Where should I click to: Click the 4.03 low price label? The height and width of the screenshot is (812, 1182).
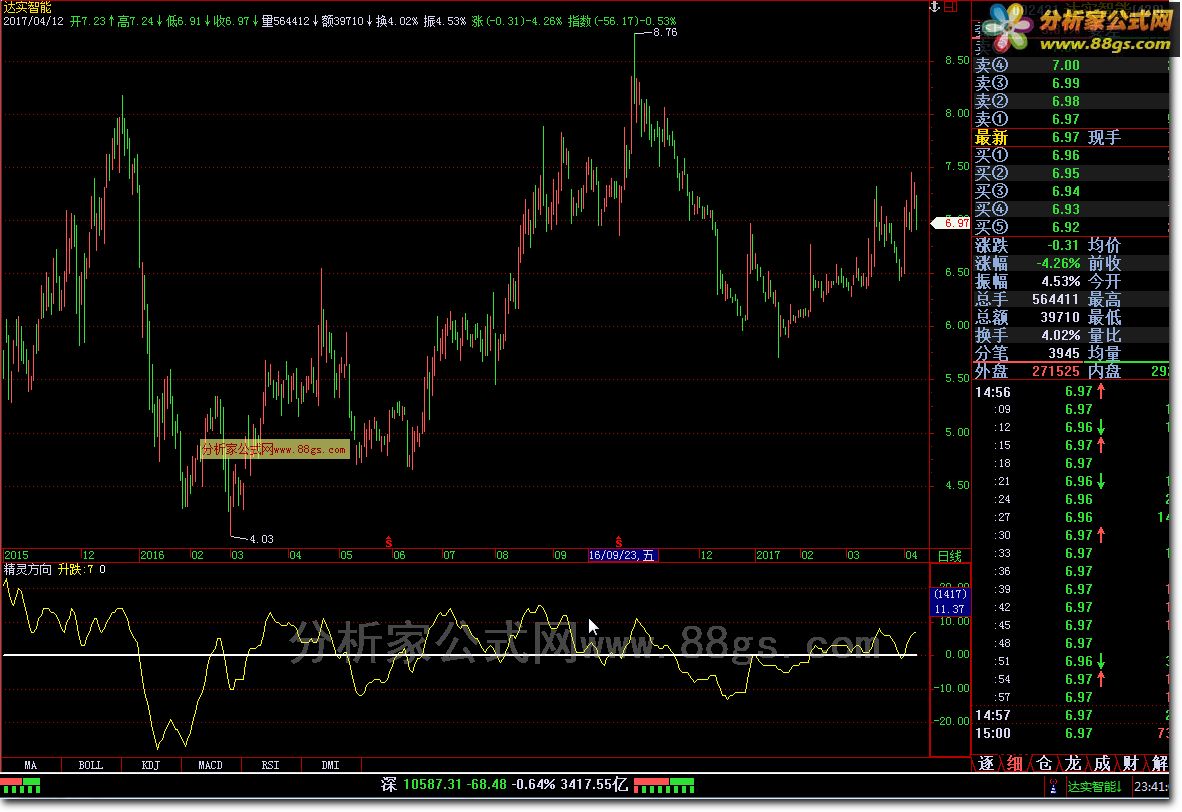coord(262,539)
